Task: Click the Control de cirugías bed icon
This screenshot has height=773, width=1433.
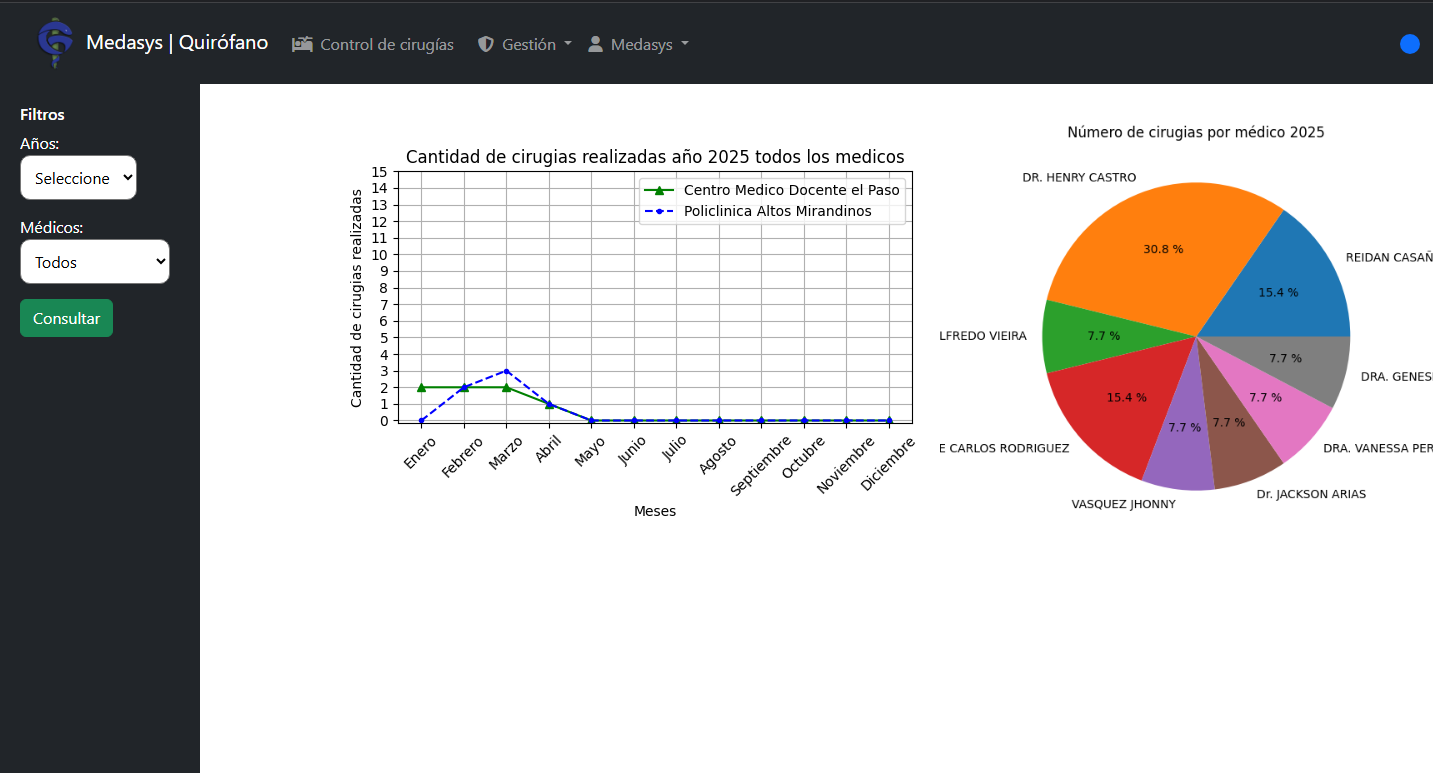Action: pyautogui.click(x=302, y=44)
